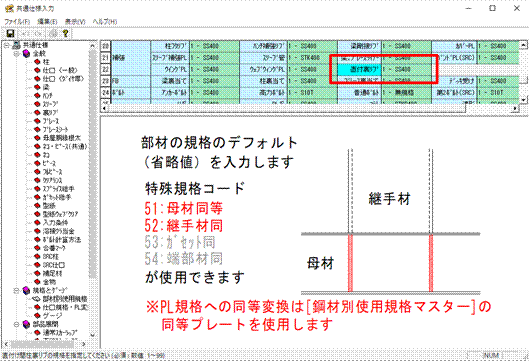530x361 pixels.
Task: Click the greyed-out Print icon in the toolbar
Action: coord(52,33)
